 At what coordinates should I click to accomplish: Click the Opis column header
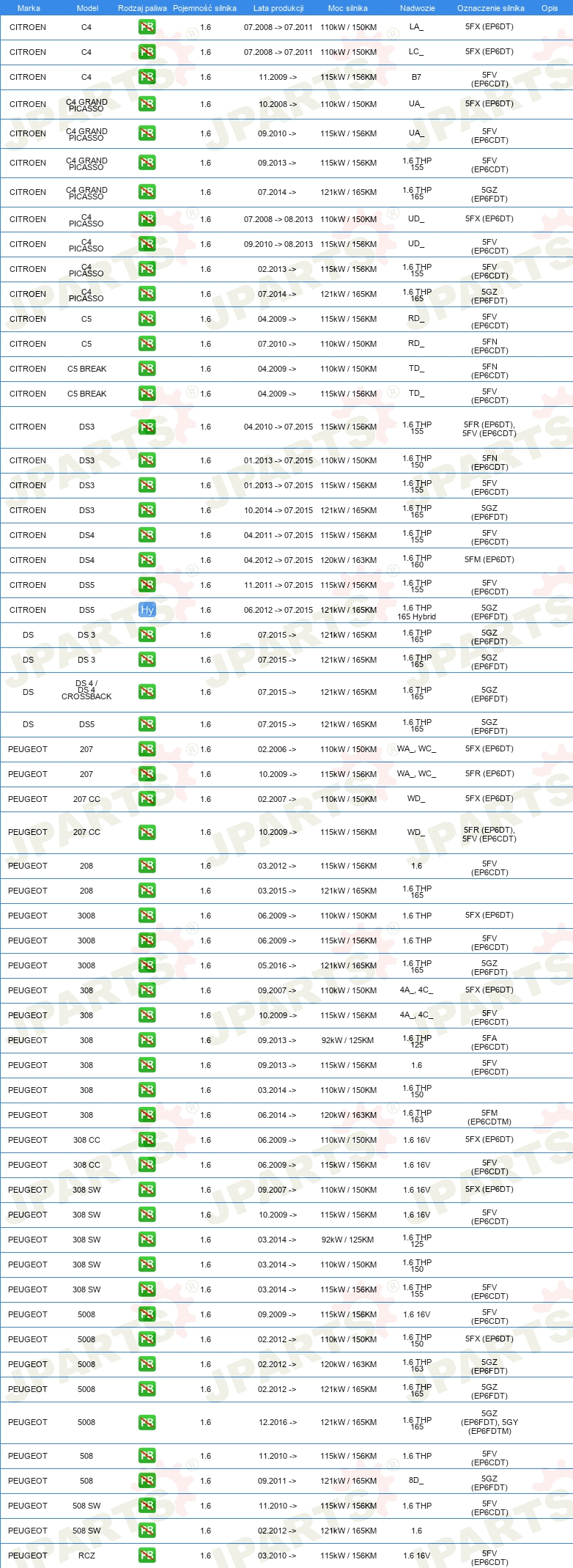550,8
